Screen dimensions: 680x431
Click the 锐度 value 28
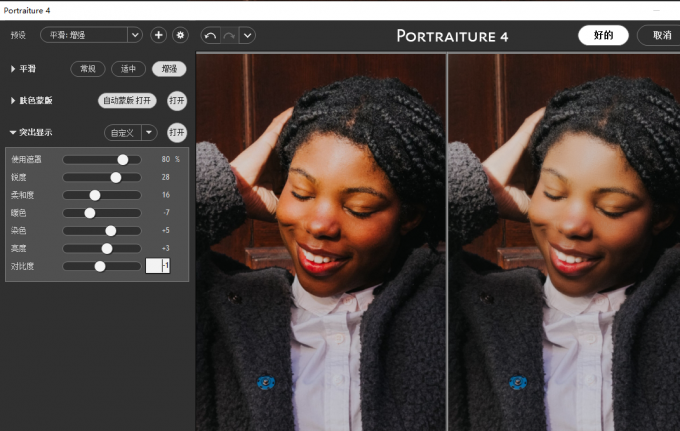coord(166,177)
